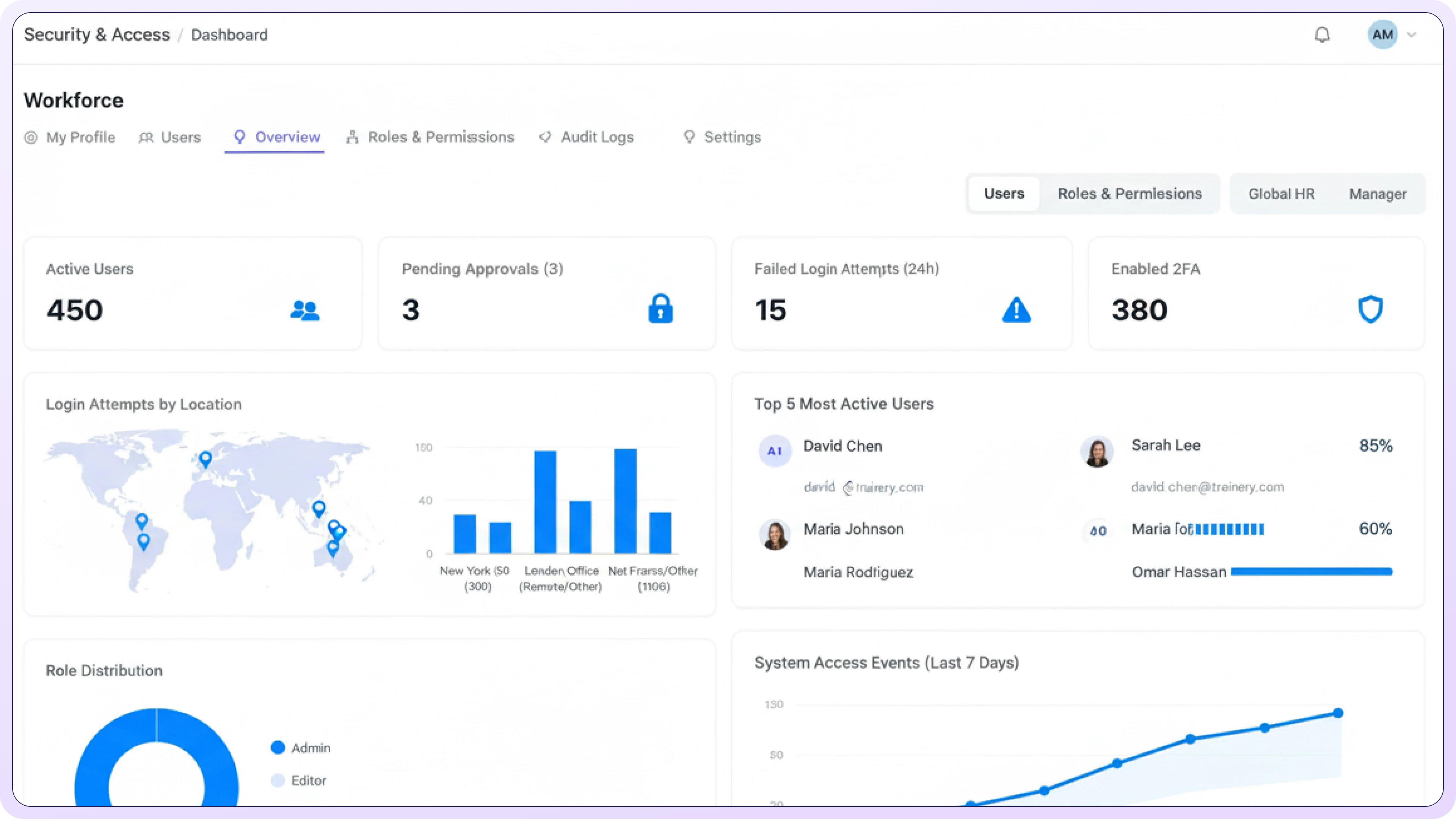Select the Global HR toggle option
This screenshot has height=819, width=1456.
pyautogui.click(x=1281, y=194)
